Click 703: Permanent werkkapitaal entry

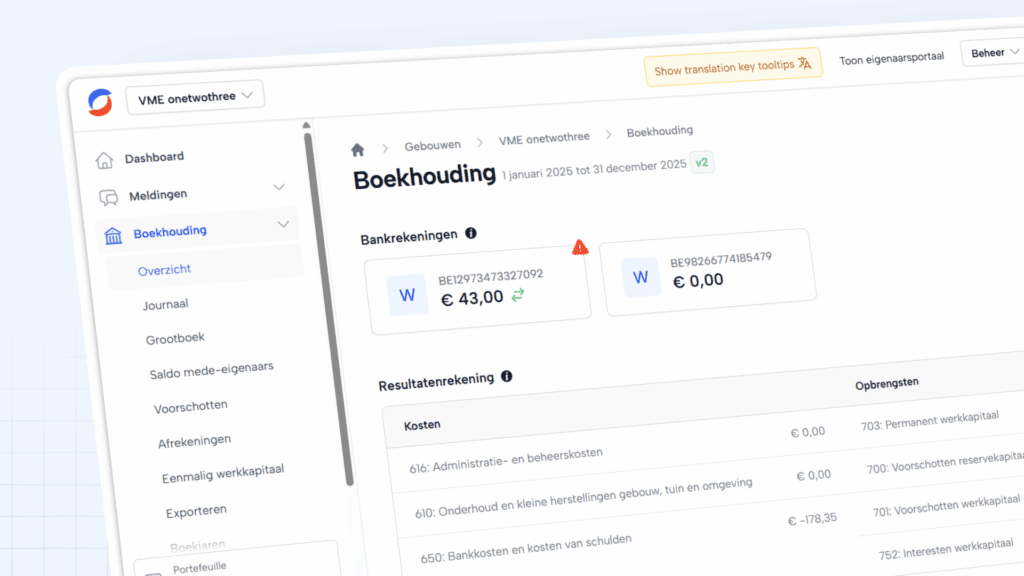click(929, 421)
